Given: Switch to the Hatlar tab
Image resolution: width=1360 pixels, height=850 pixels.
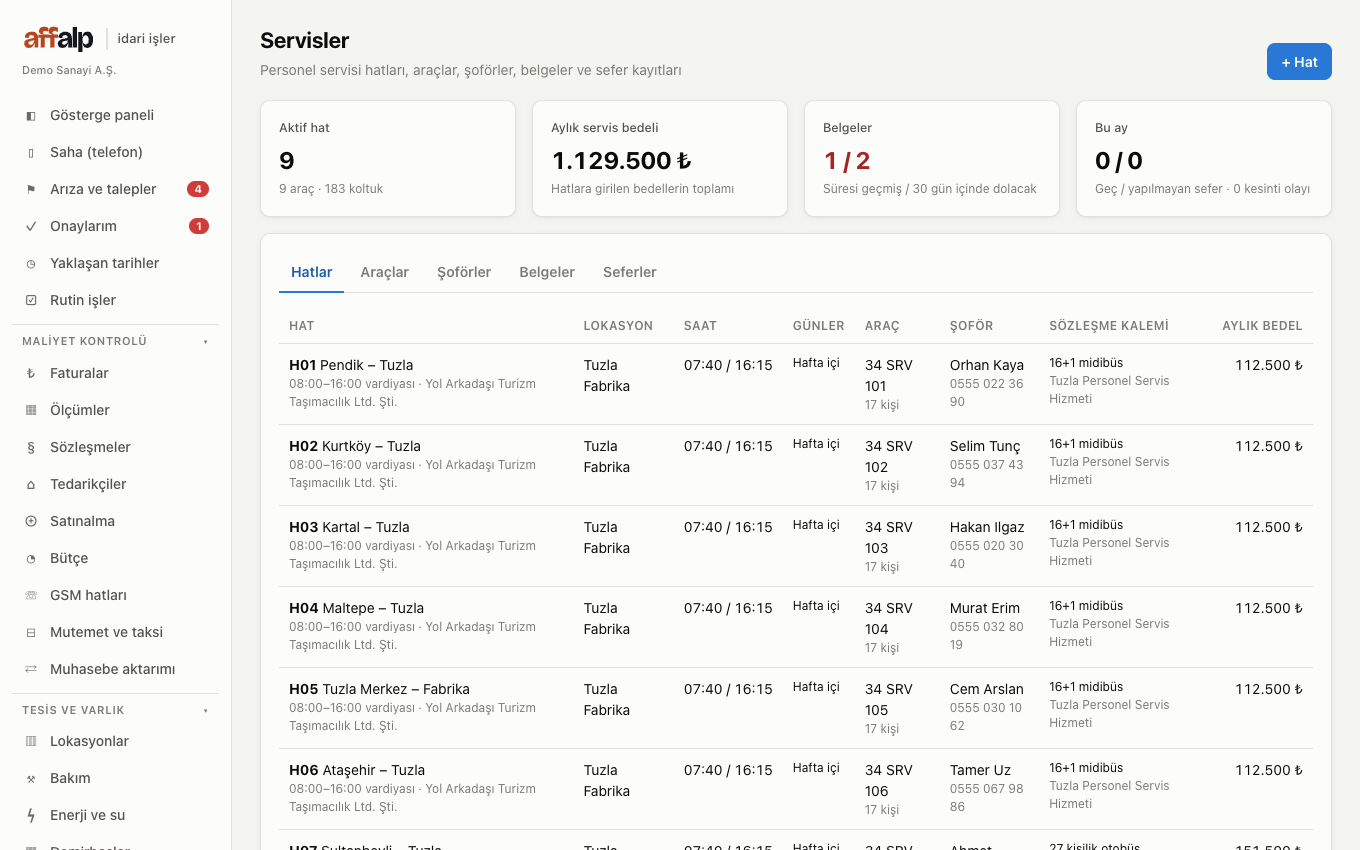Looking at the screenshot, I should tap(312, 272).
